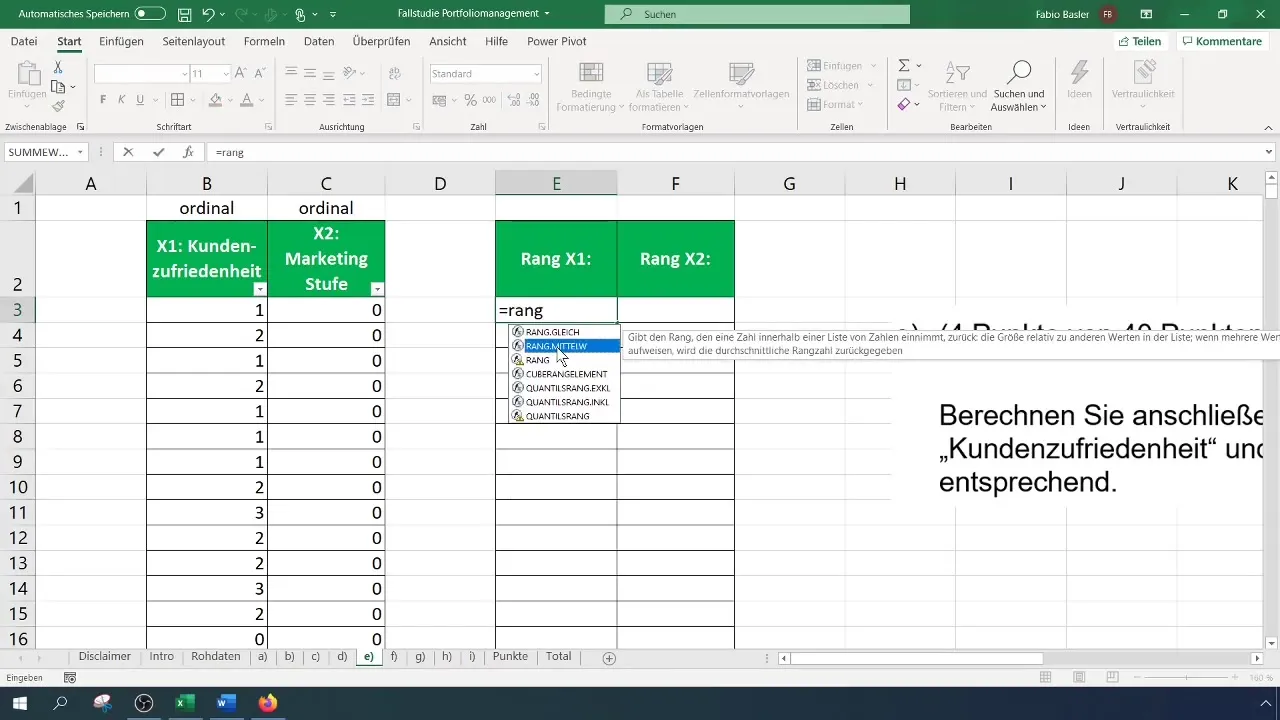Click the Suchen search field
The image size is (1280, 720).
[758, 15]
